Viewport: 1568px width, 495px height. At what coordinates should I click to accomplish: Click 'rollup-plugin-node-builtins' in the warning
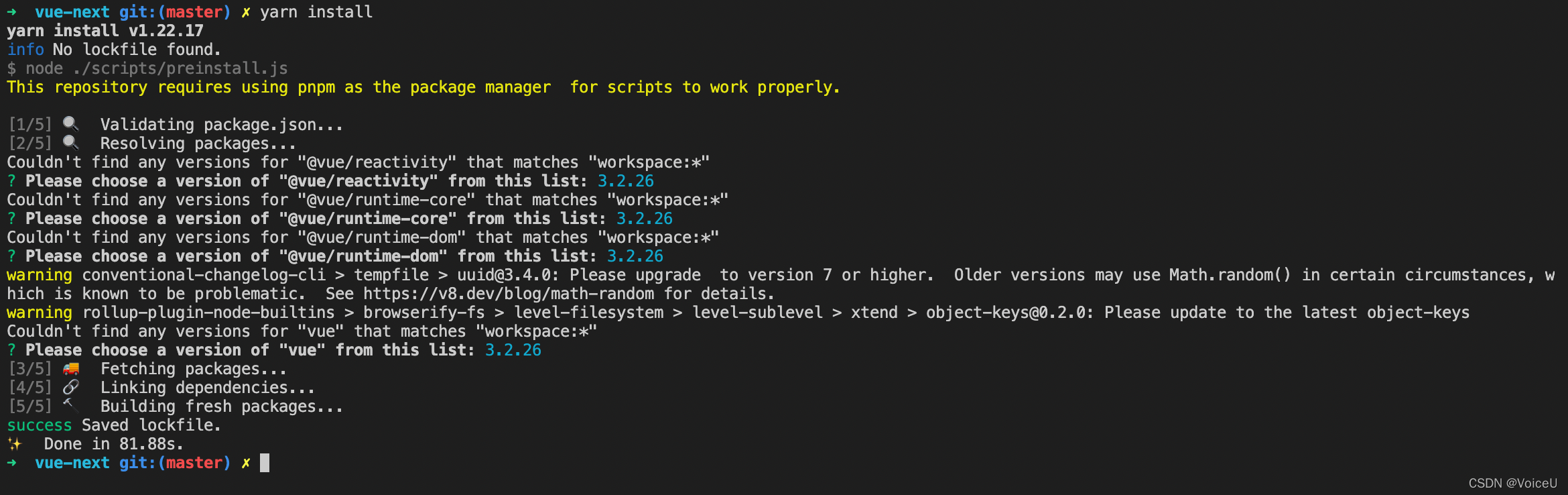(208, 313)
